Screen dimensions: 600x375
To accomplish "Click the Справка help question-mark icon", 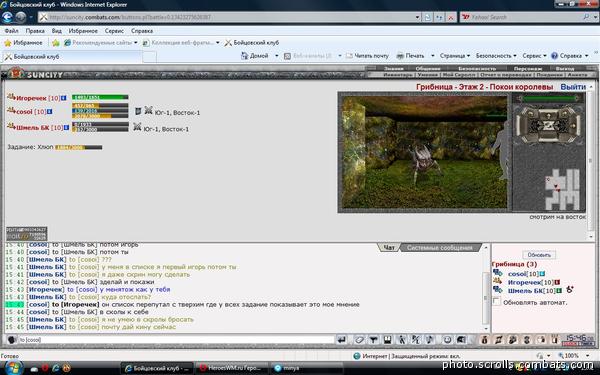I will (554, 56).
